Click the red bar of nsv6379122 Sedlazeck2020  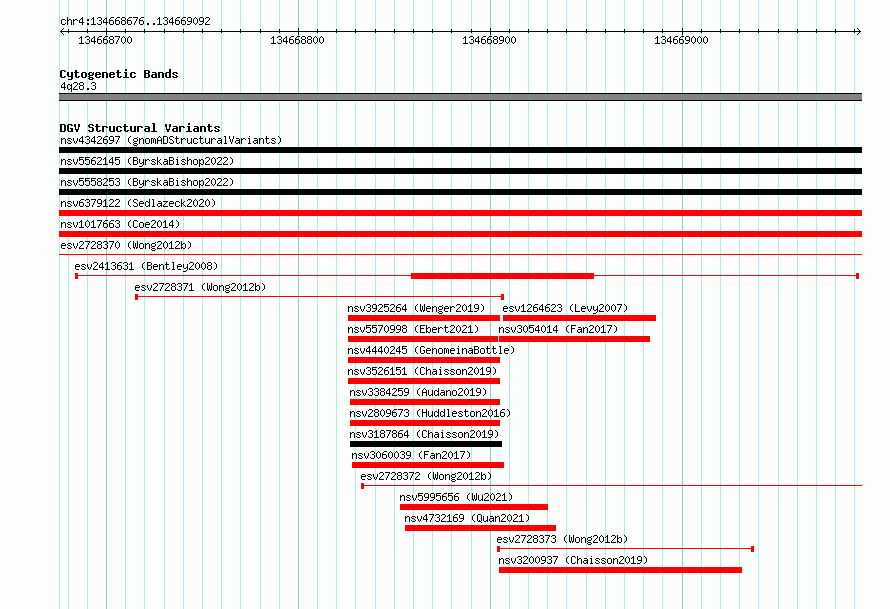pyautogui.click(x=460, y=213)
